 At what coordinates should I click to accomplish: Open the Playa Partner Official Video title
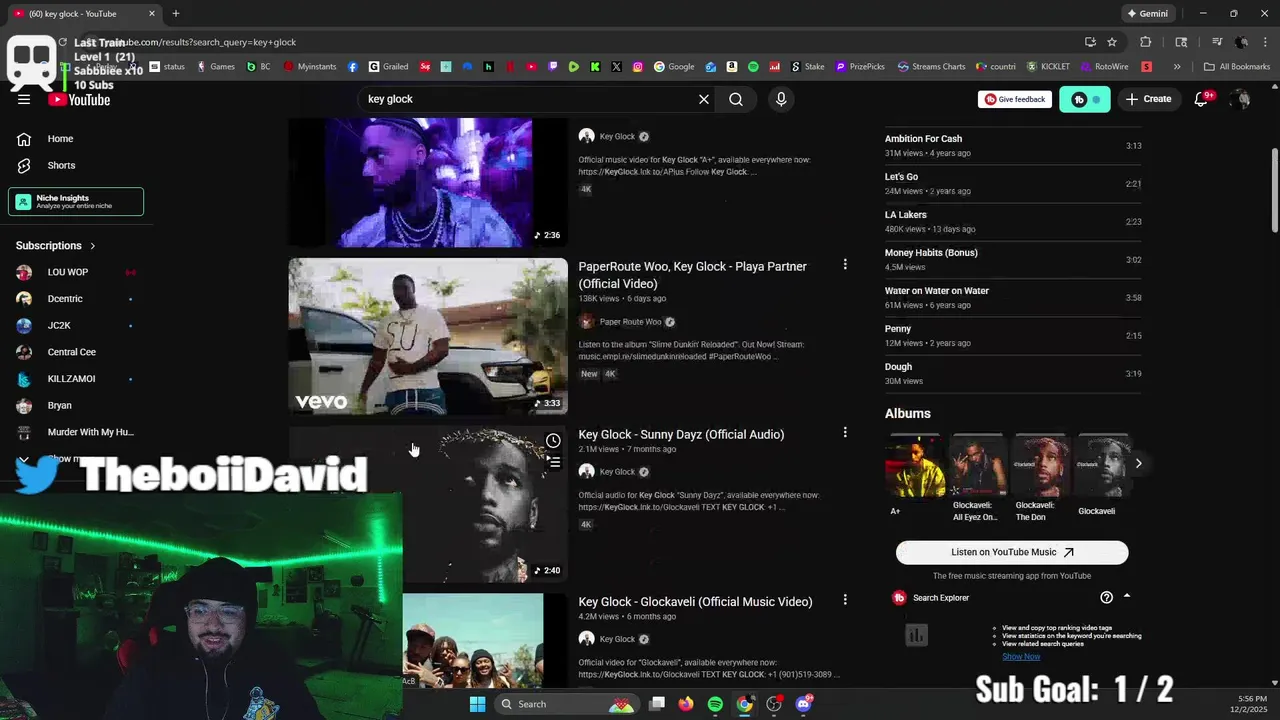692,275
